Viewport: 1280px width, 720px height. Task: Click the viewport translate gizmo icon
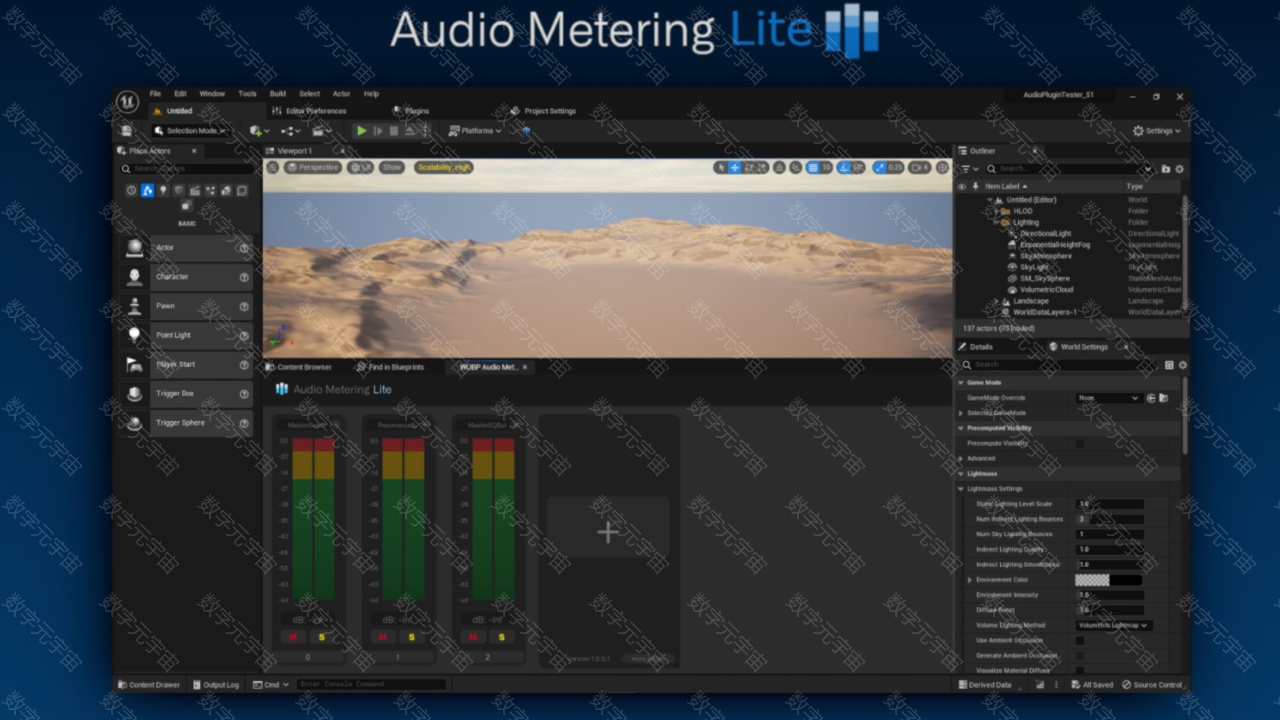tap(735, 167)
